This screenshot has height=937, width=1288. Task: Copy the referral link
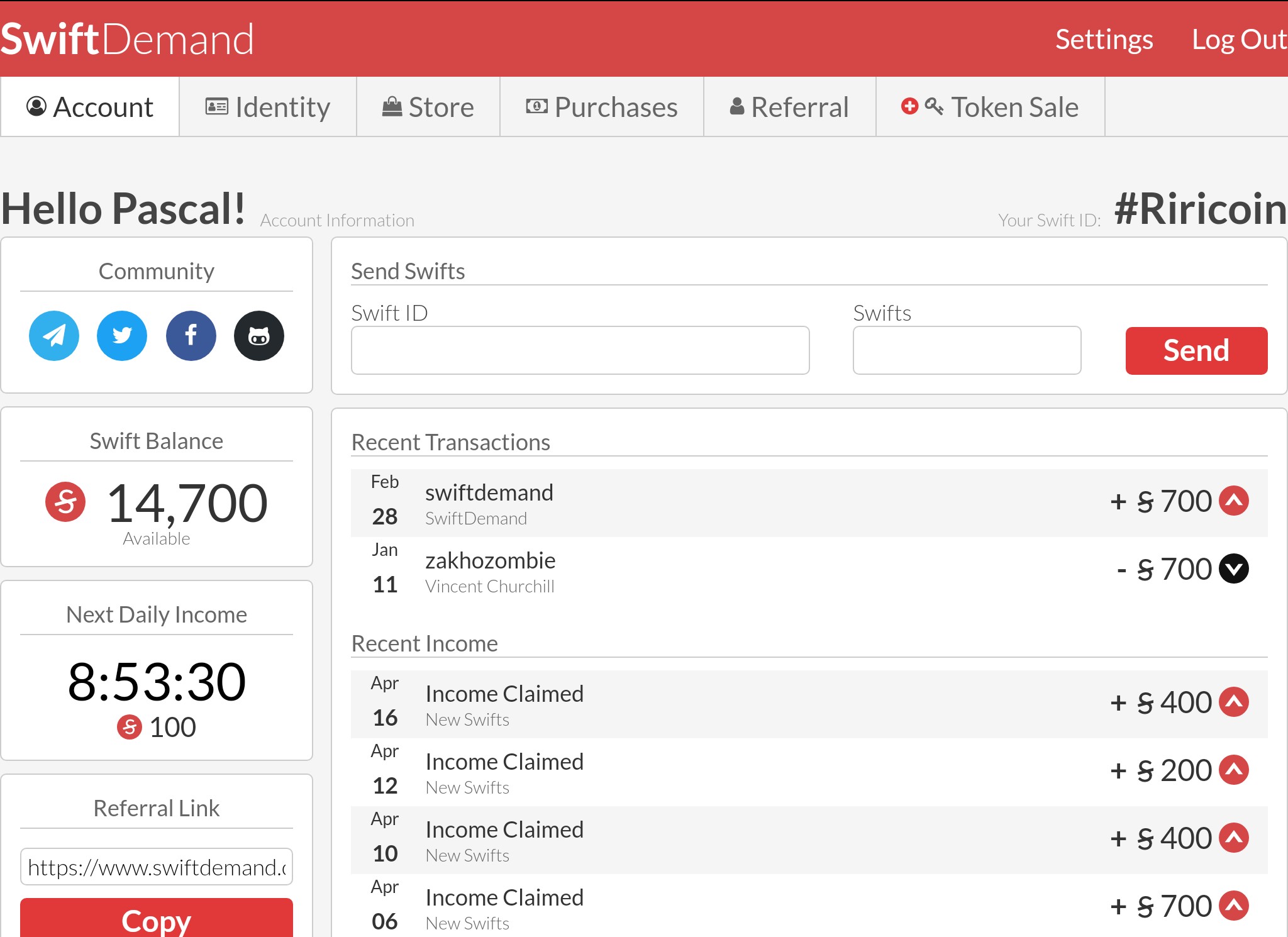(157, 918)
